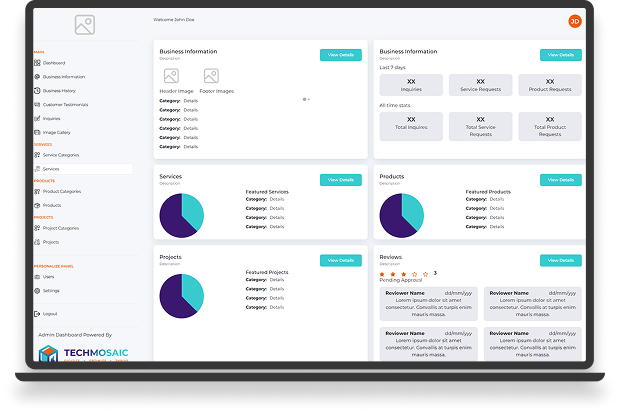Click the Product Requests stat tile under Last 7 days
The image size is (620, 412).
(x=550, y=85)
